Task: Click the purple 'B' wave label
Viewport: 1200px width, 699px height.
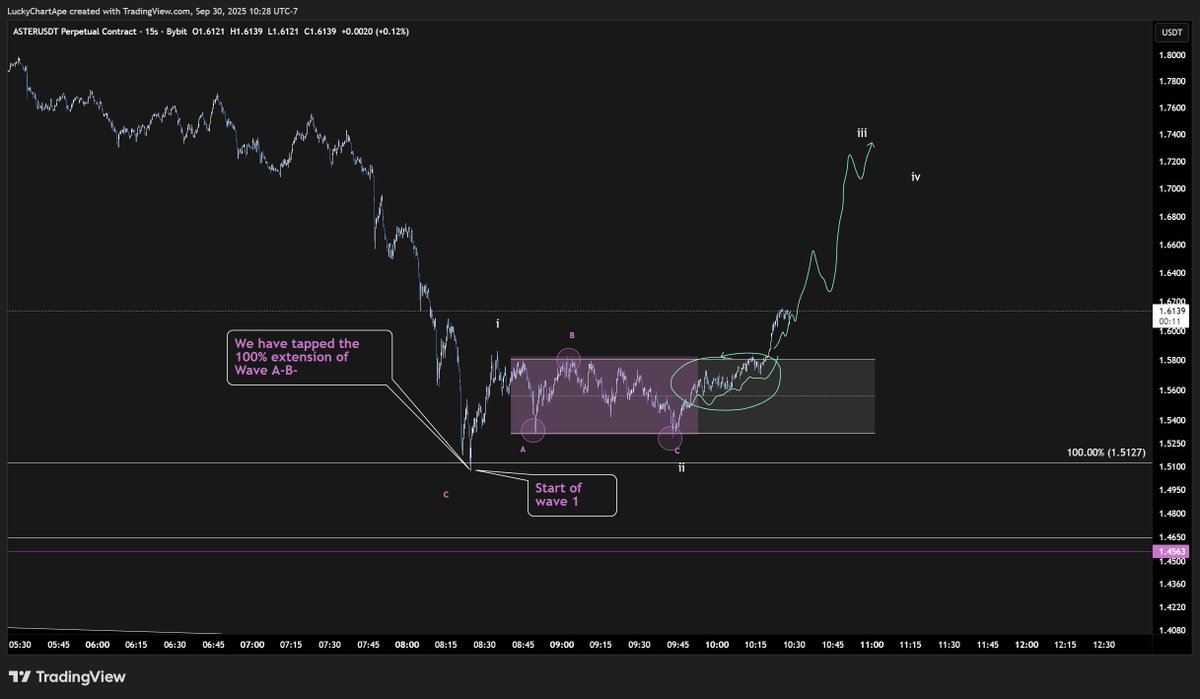Action: (x=572, y=335)
